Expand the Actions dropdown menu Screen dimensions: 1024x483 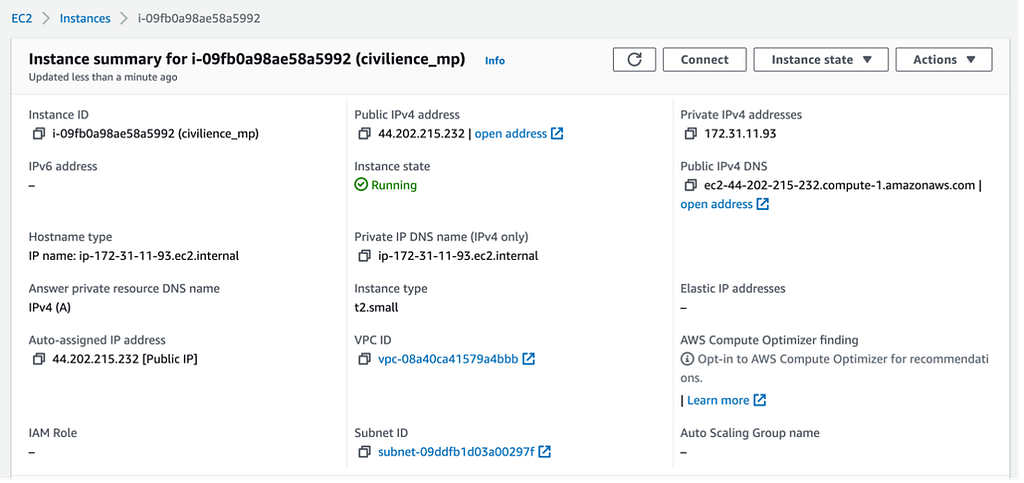coord(943,60)
